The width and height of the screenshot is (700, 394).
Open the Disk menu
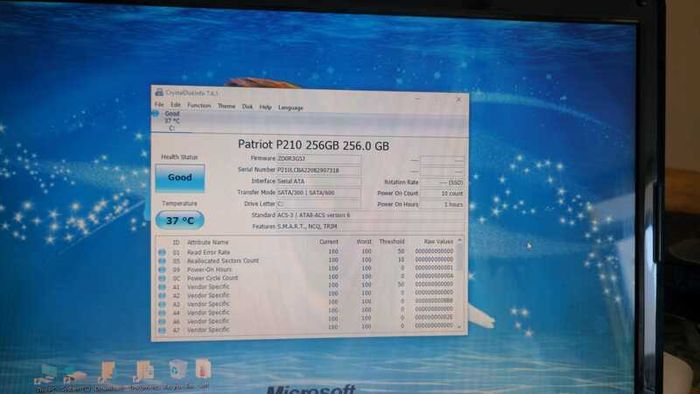[x=247, y=107]
